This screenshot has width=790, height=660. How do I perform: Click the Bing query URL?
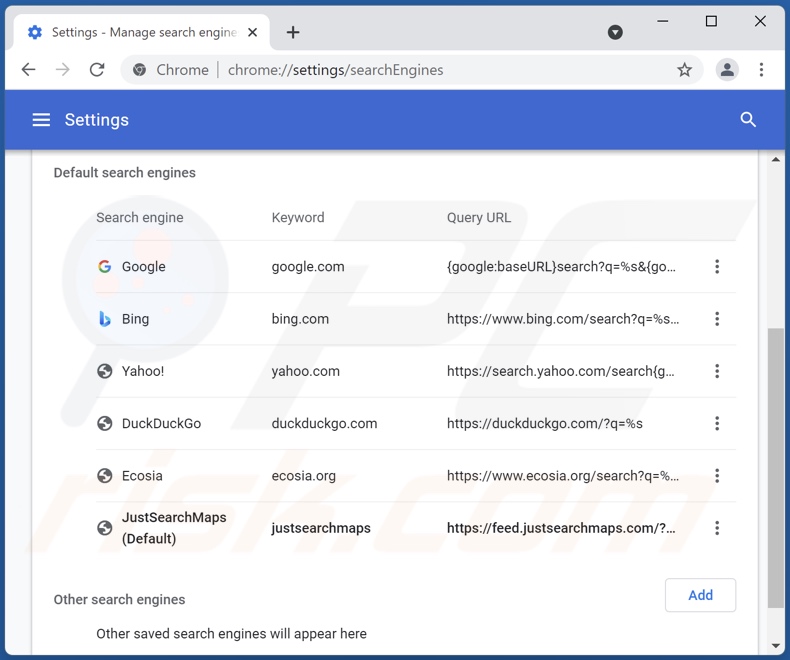pyautogui.click(x=563, y=319)
